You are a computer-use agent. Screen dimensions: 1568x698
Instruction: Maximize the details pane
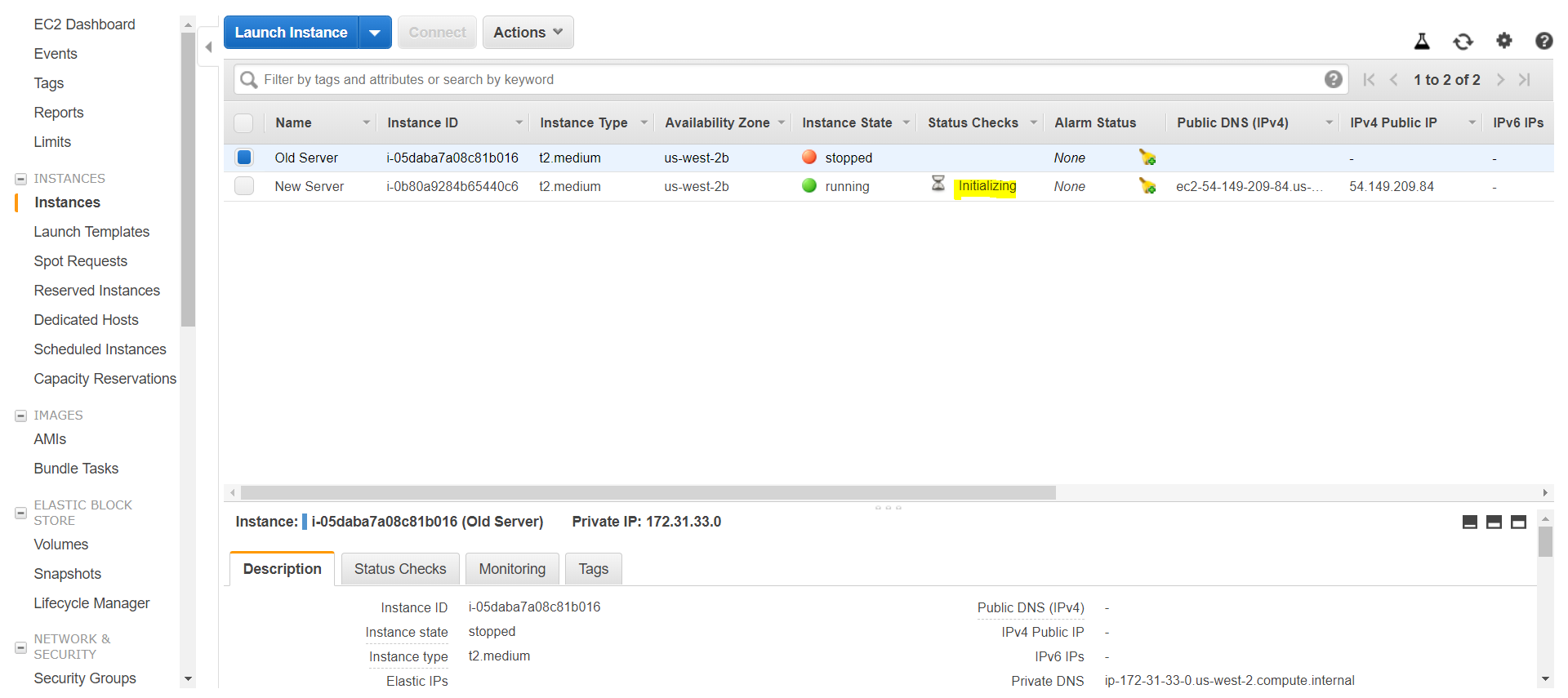1518,522
